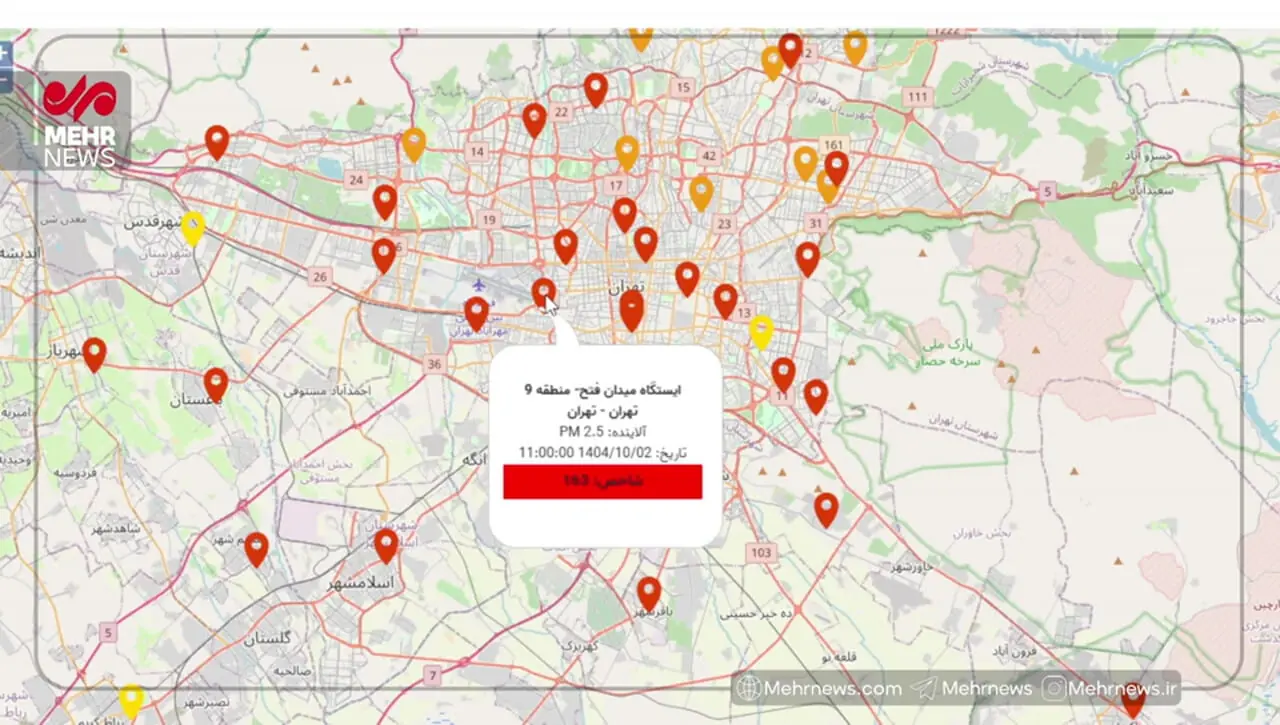The image size is (1280, 725).
Task: Click the Mehr News logo
Action: coord(79,120)
